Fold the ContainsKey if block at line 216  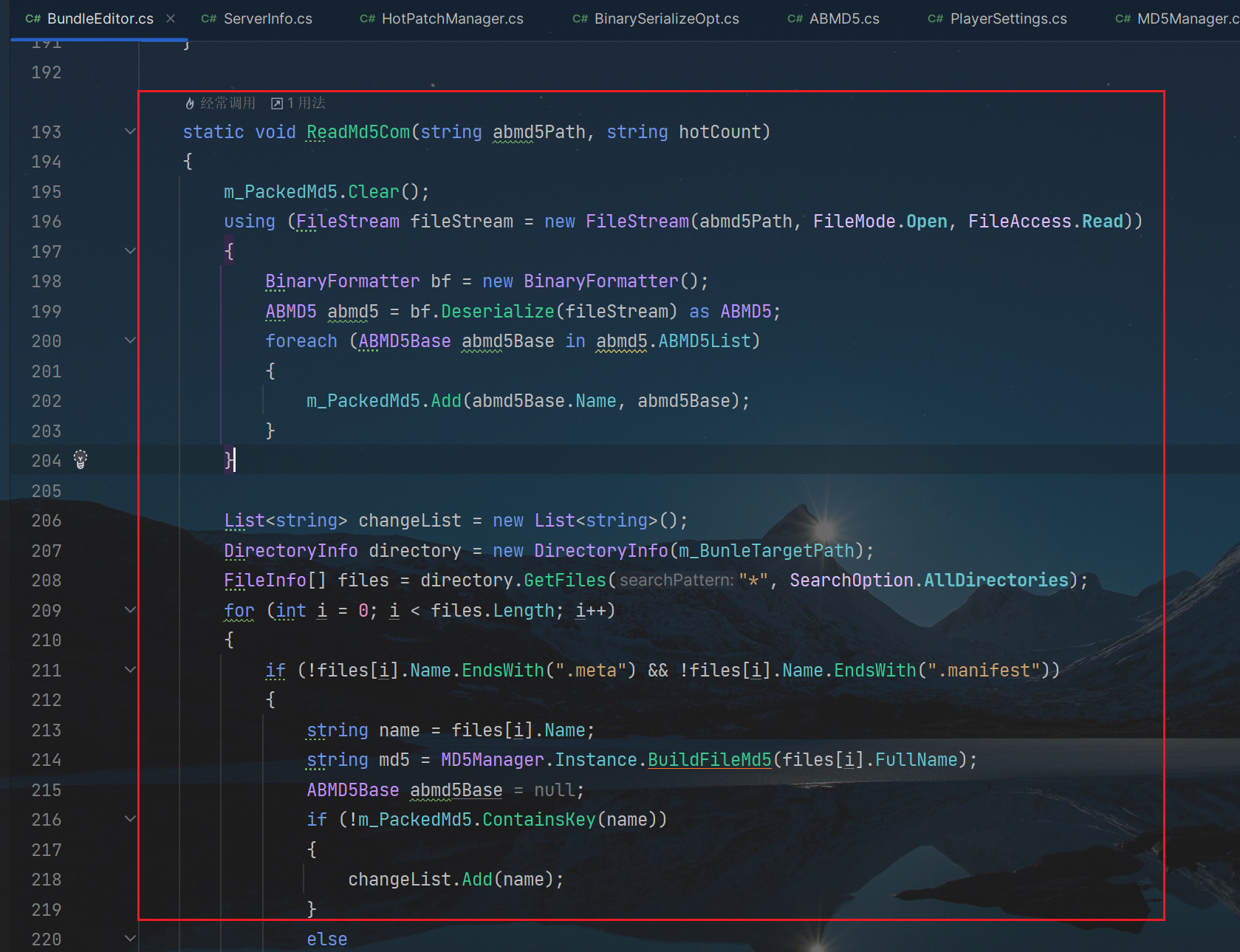click(130, 819)
